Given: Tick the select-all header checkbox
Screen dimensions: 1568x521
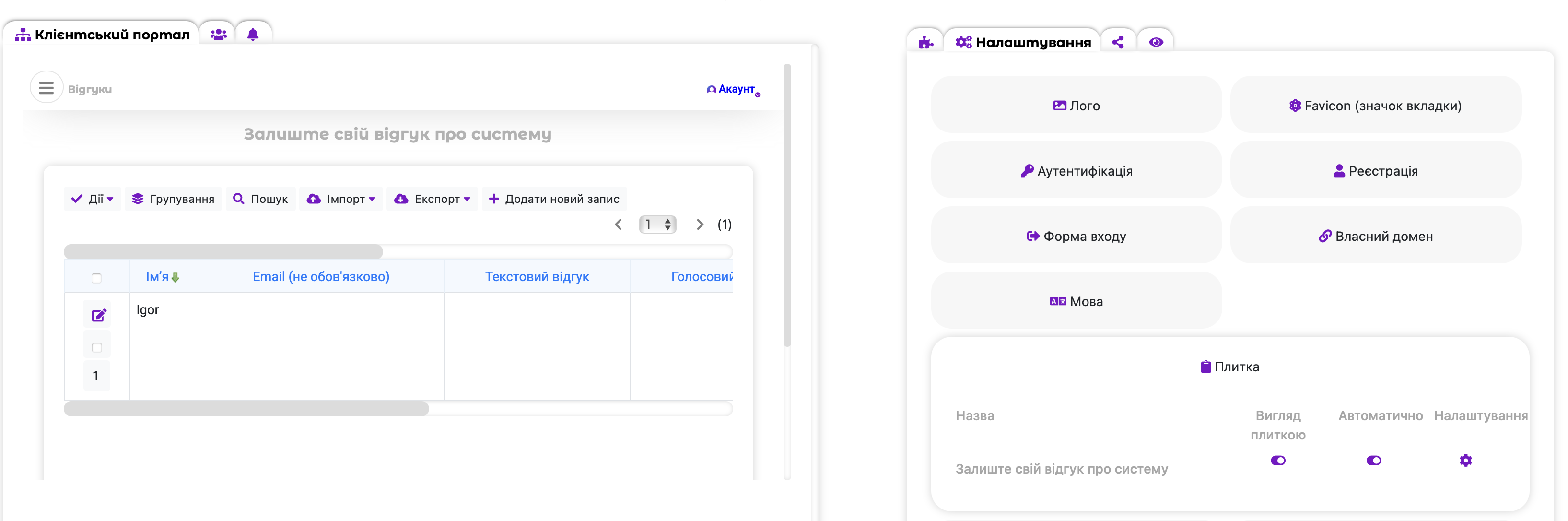Looking at the screenshot, I should click(x=96, y=278).
